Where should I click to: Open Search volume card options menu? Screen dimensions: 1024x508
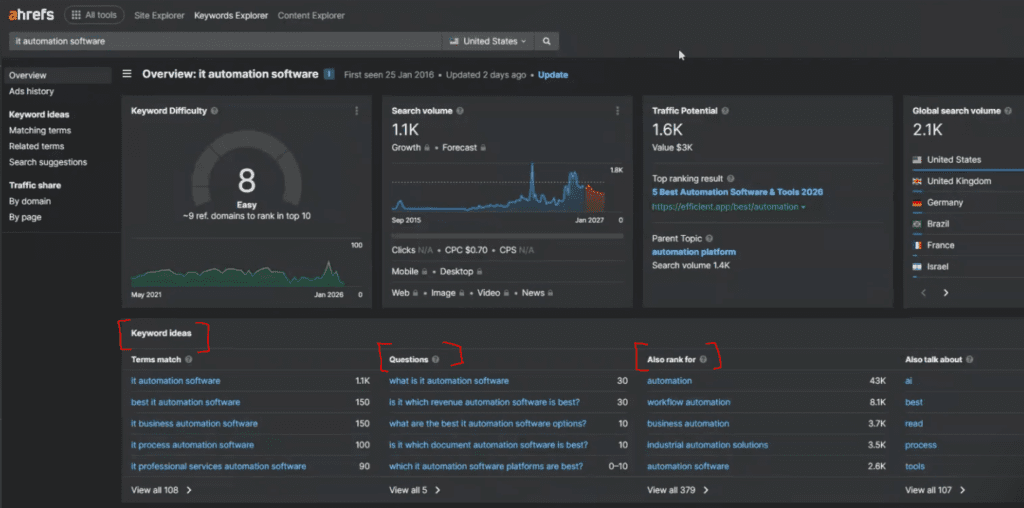click(x=617, y=111)
